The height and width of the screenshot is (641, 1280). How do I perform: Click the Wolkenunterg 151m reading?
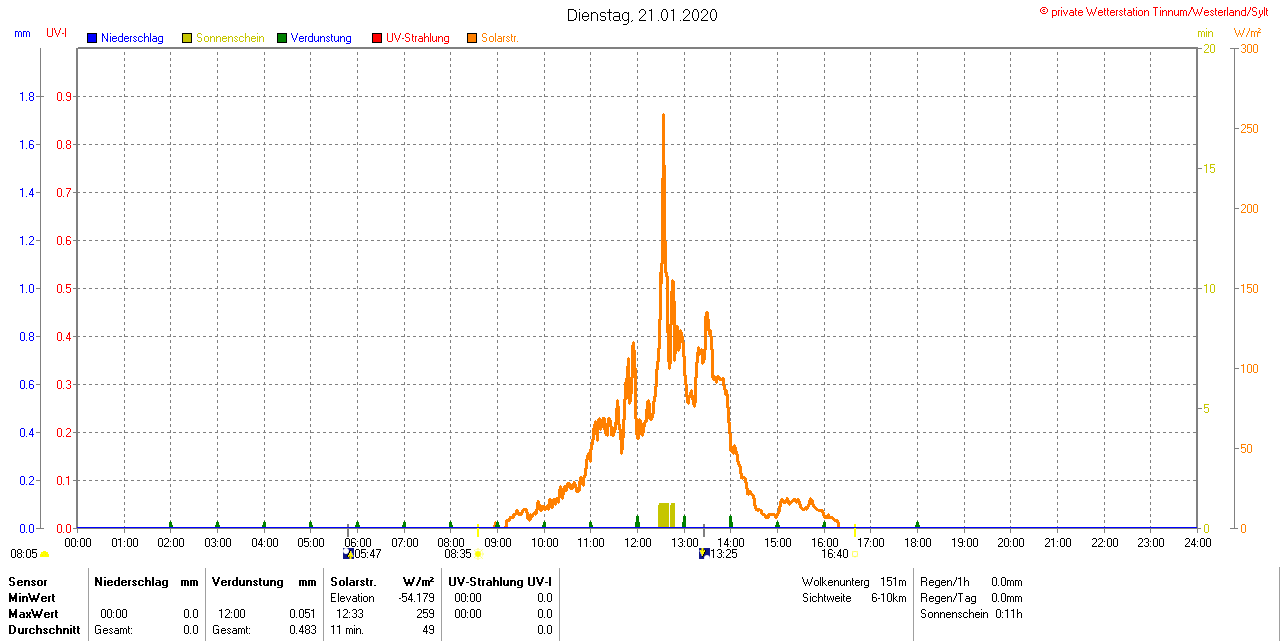[x=854, y=581]
